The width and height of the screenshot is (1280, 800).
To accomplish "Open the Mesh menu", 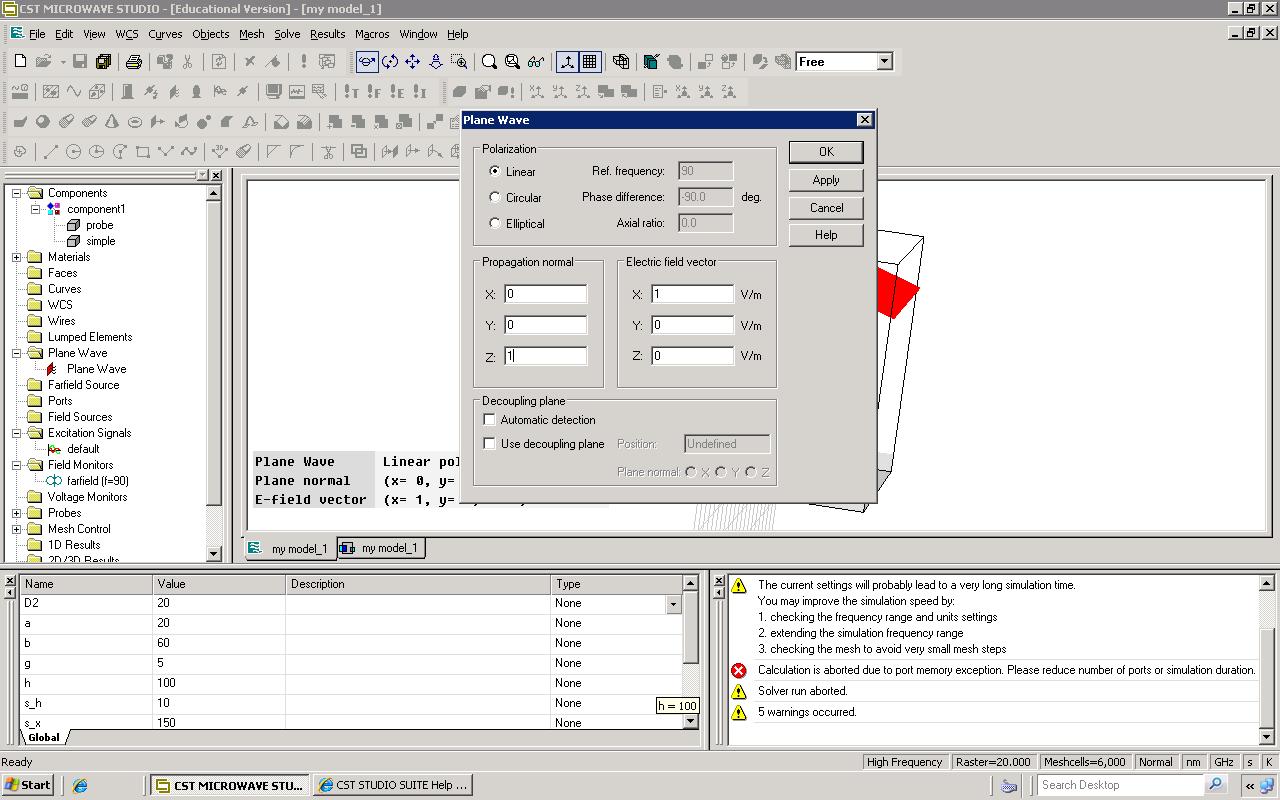I will coord(251,34).
